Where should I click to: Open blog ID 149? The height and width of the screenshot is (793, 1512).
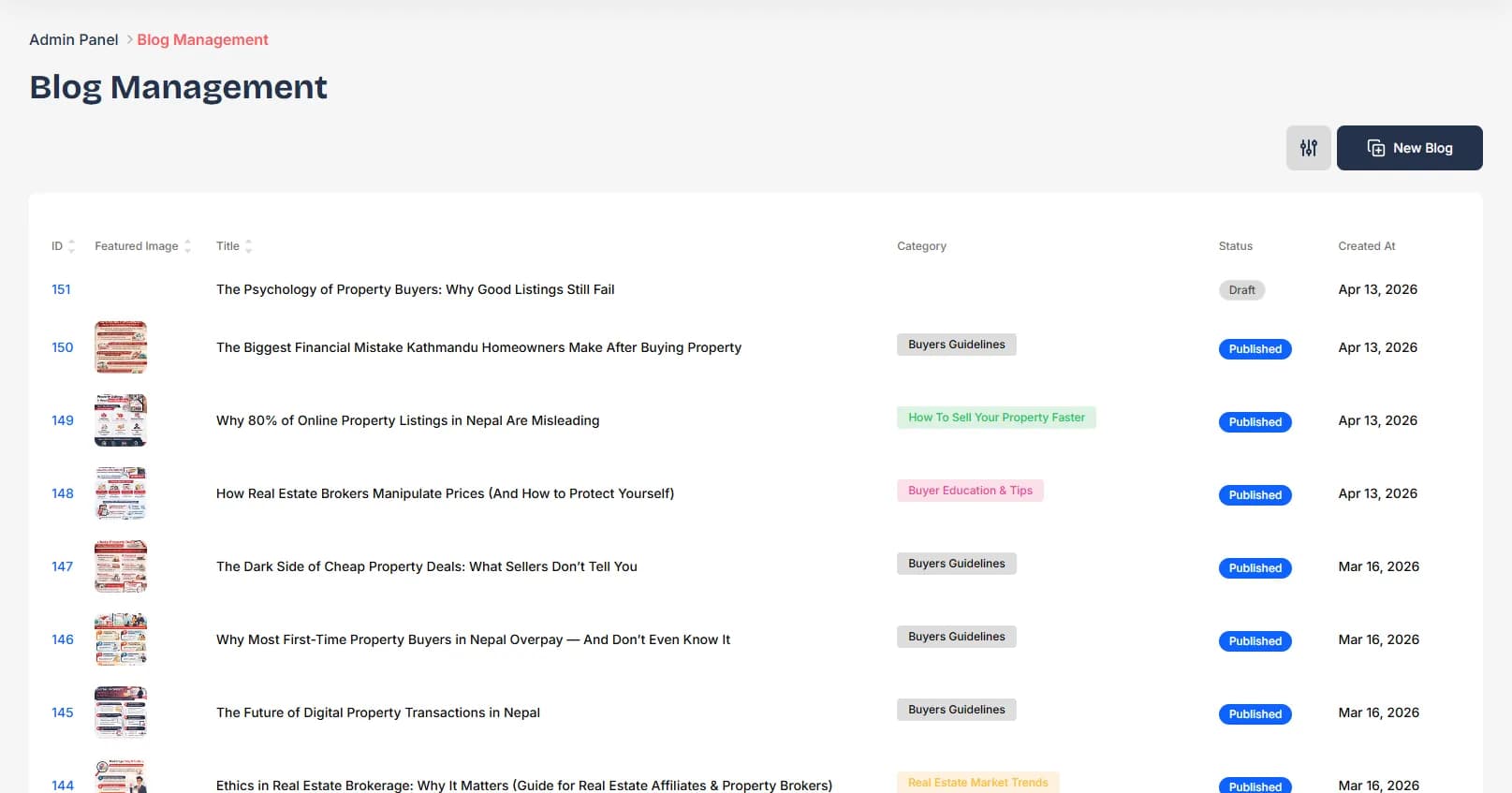(62, 420)
